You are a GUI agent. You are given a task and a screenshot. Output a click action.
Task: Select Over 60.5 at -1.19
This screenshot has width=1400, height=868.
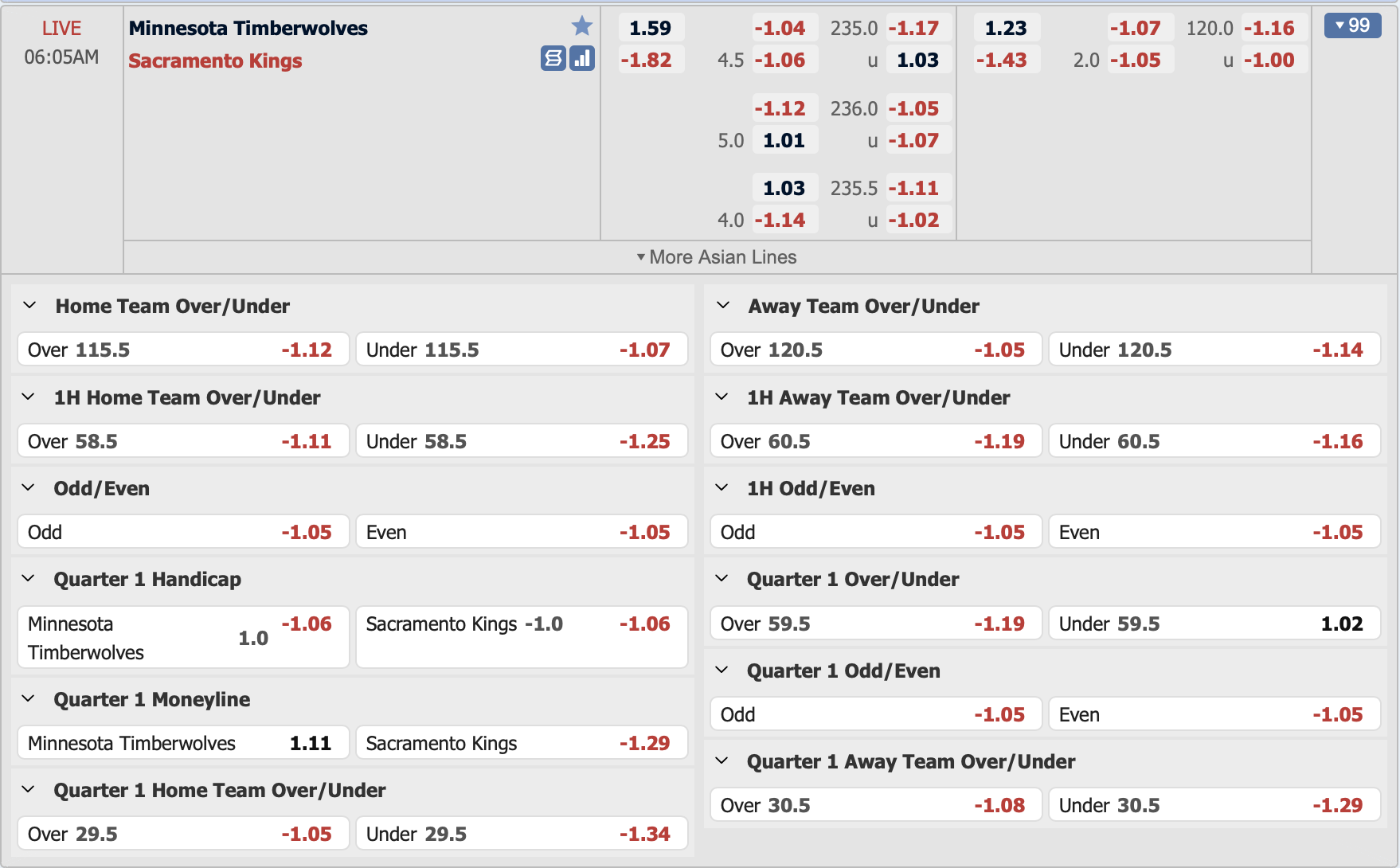point(876,441)
